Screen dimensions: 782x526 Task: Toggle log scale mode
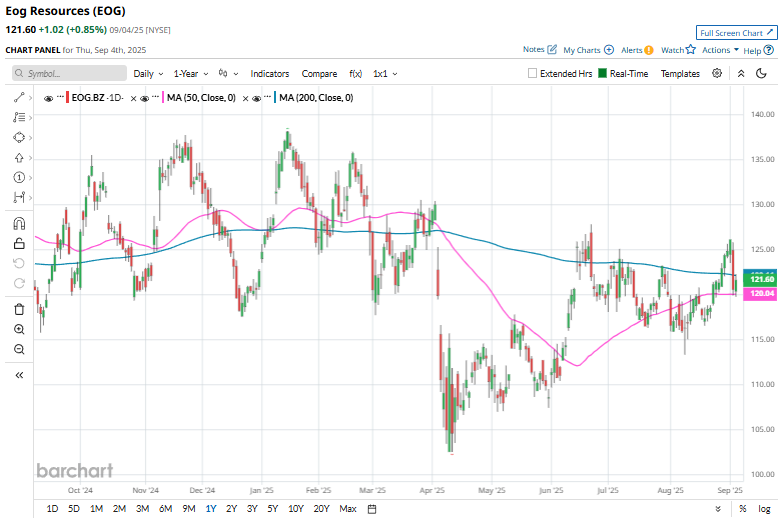(x=765, y=509)
